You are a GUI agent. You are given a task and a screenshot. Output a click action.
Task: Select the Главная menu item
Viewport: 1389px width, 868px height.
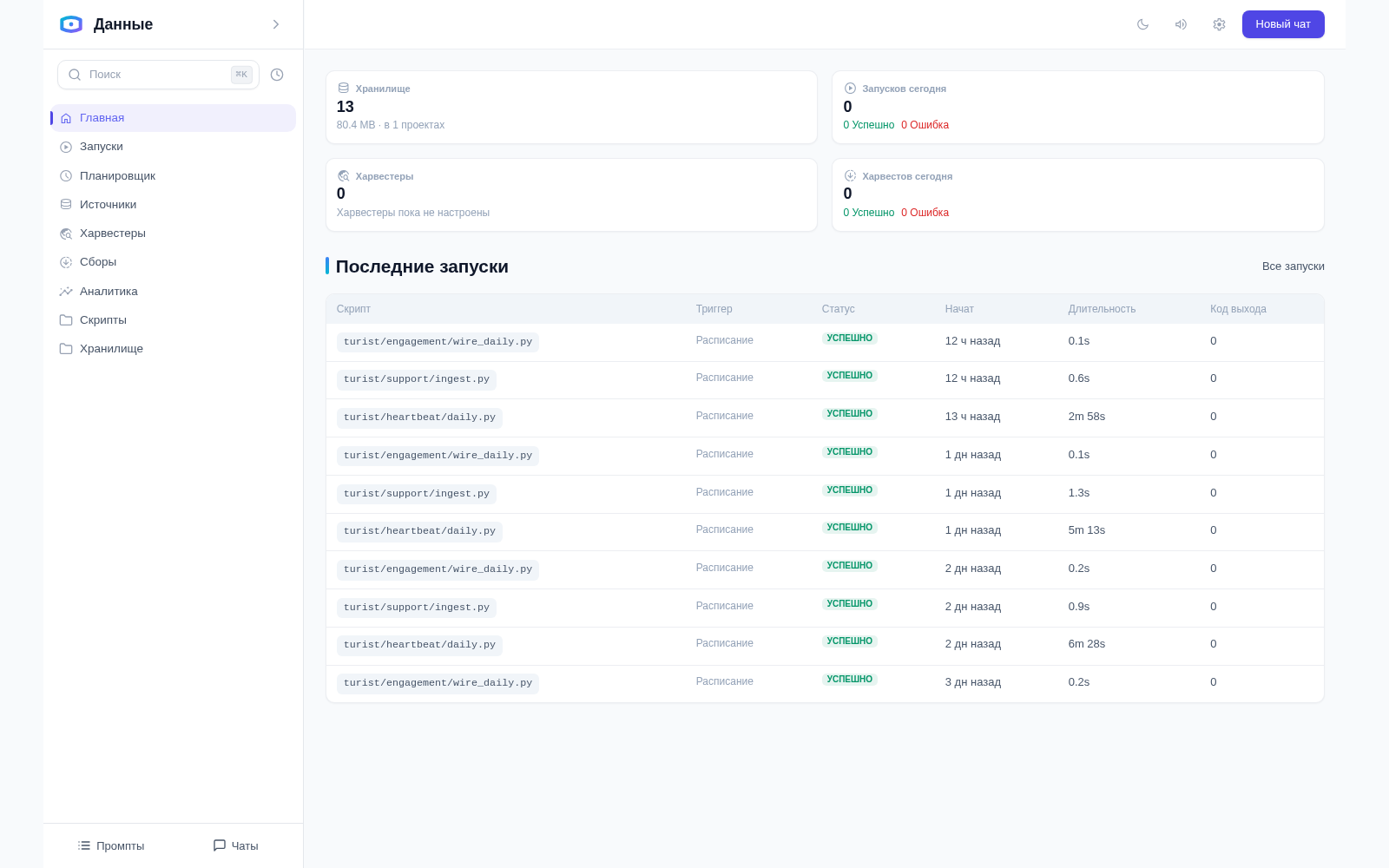173,118
